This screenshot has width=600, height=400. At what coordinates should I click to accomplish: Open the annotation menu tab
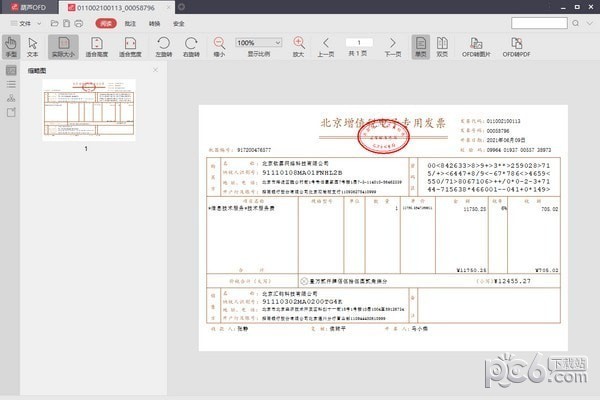(130, 24)
